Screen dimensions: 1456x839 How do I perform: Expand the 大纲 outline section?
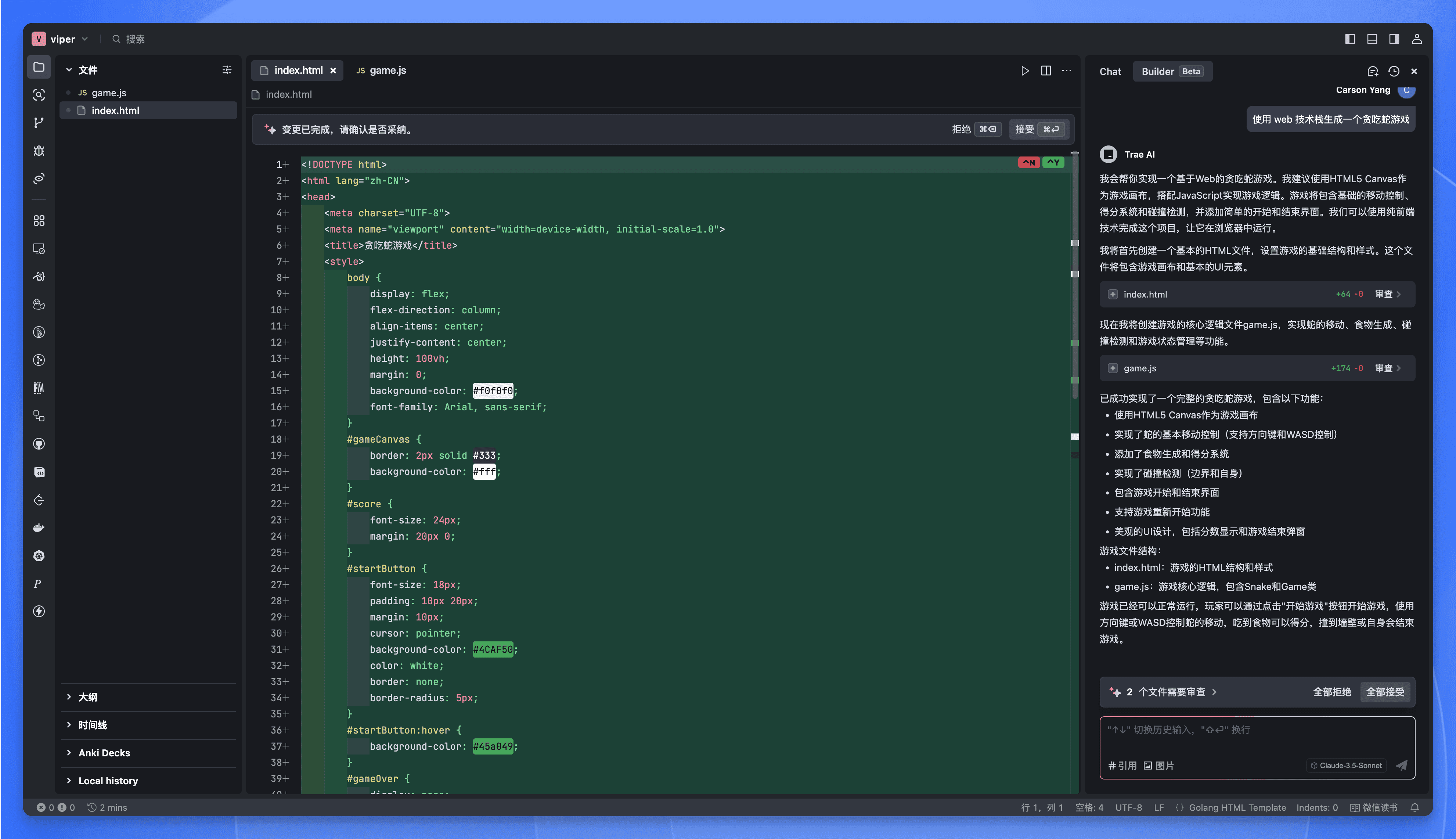87,697
